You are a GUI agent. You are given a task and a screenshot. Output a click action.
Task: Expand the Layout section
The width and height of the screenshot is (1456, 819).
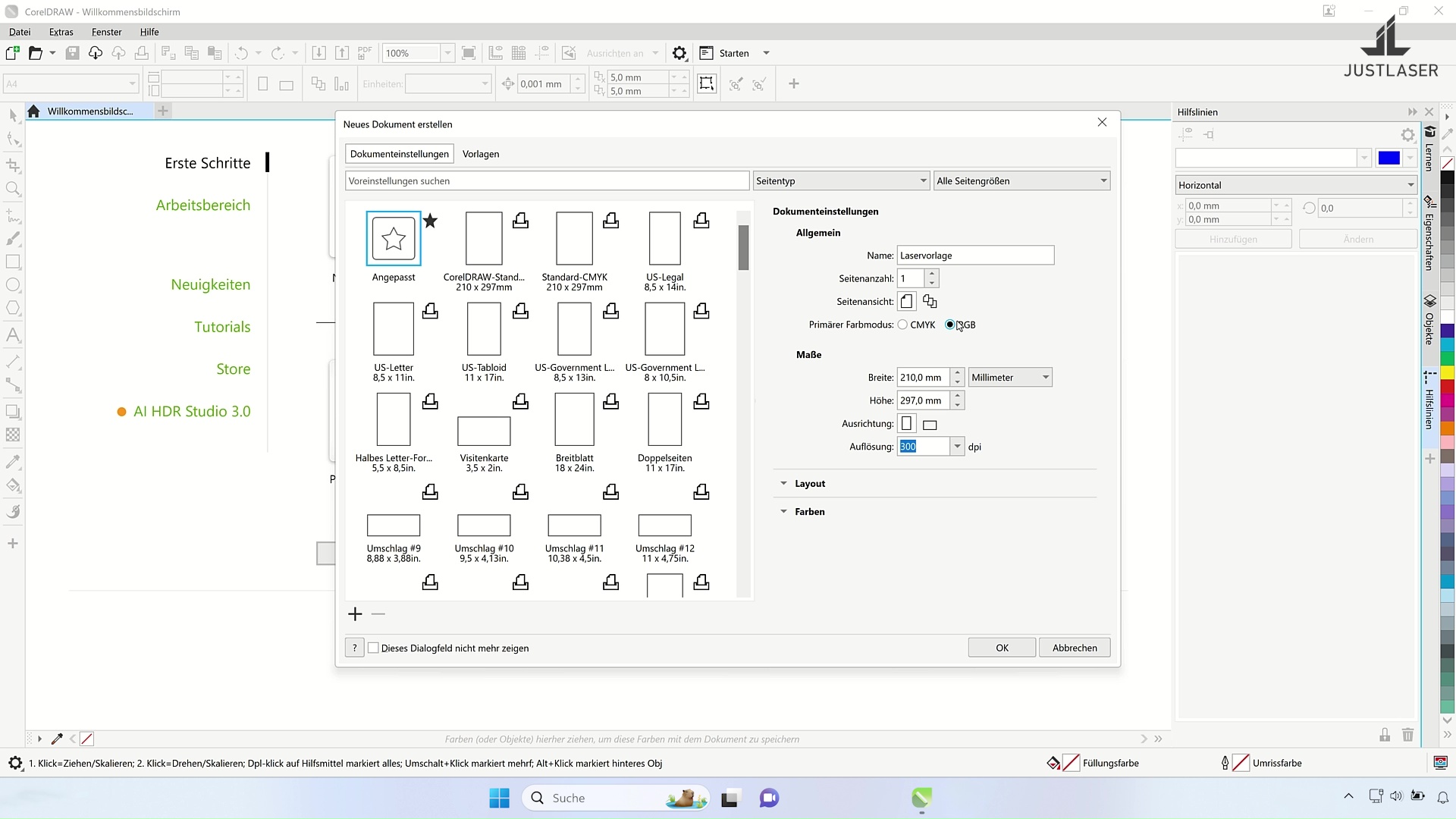click(x=809, y=484)
